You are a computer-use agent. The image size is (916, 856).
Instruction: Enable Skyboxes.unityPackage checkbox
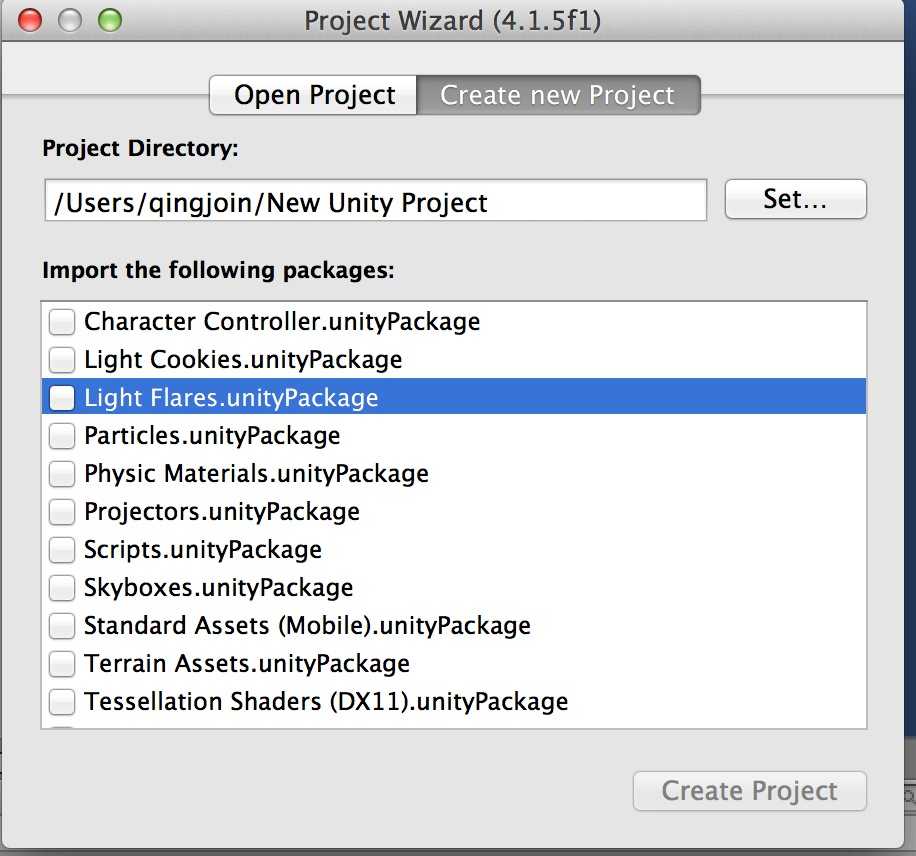pyautogui.click(x=62, y=588)
